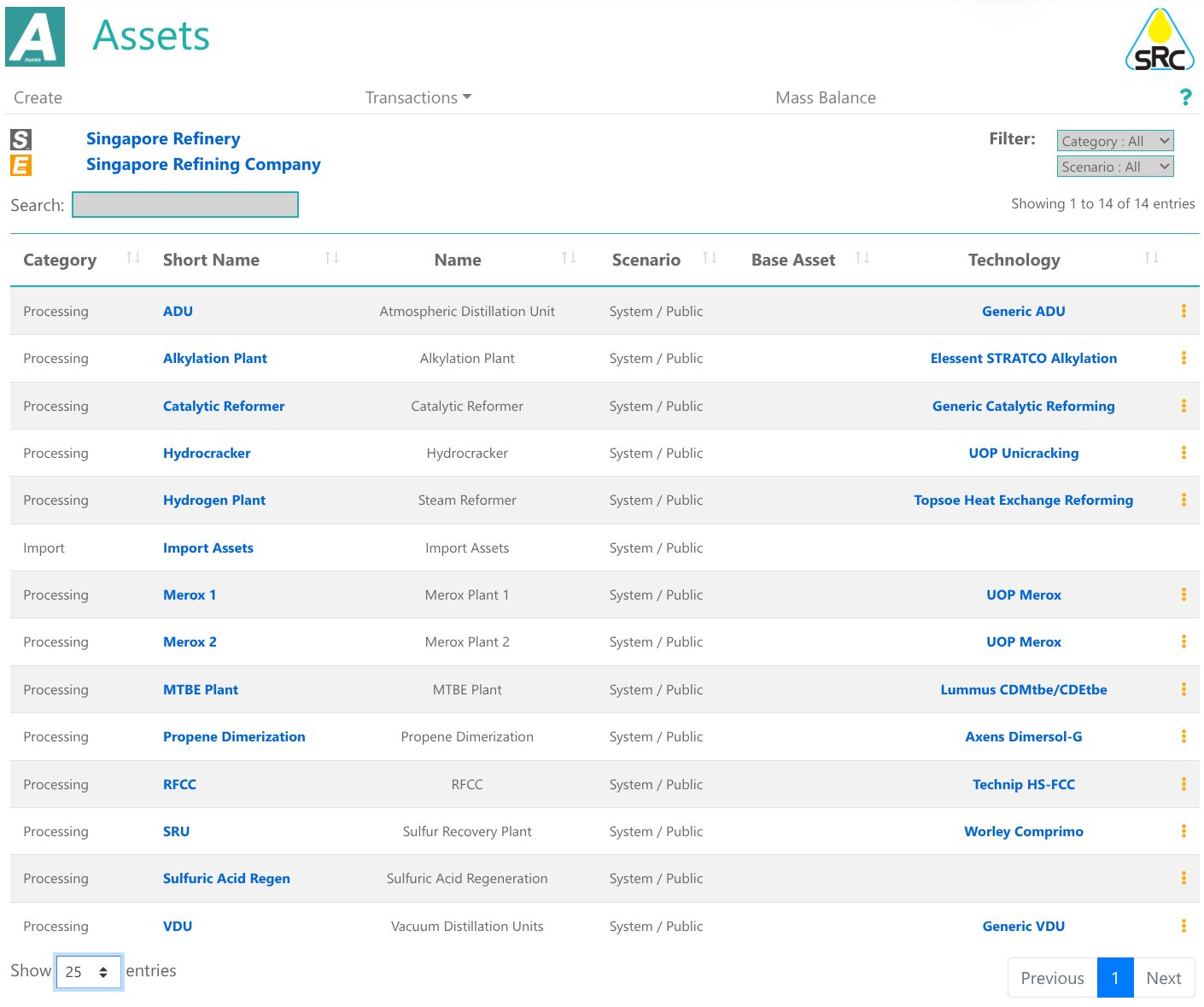The width and height of the screenshot is (1204, 1007).
Task: Open the Merox 1 asset link
Action: point(190,594)
